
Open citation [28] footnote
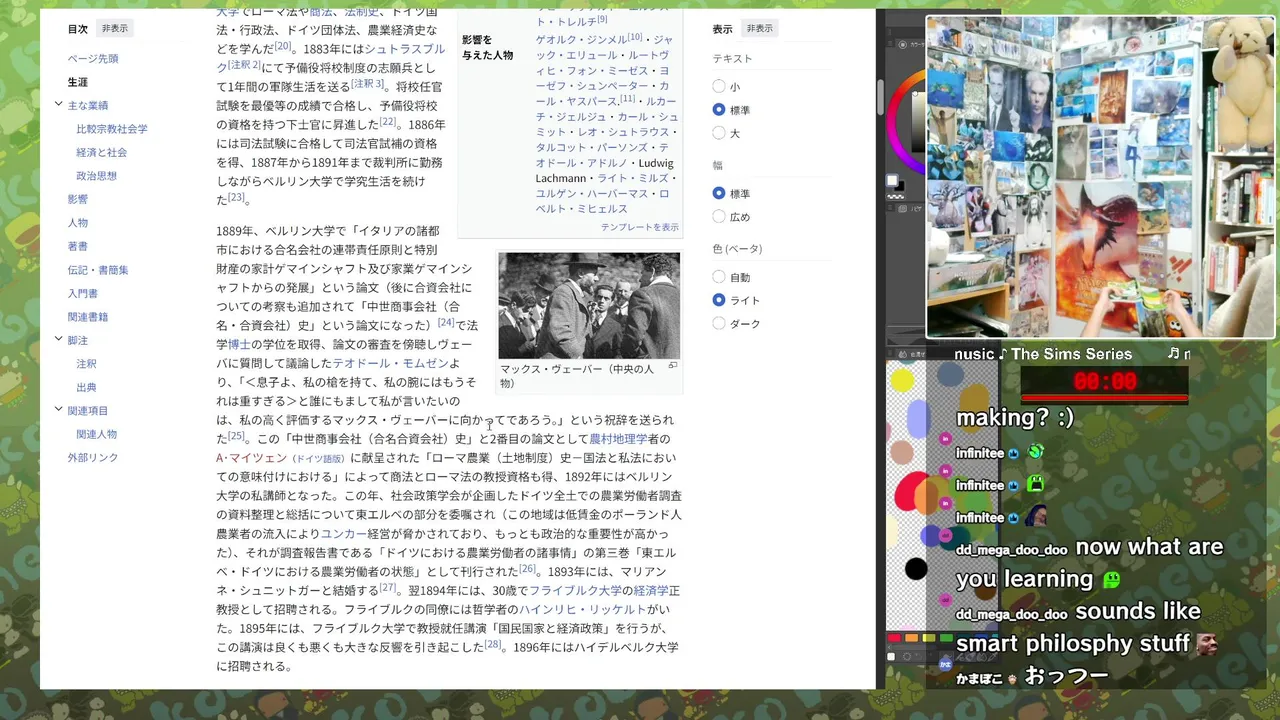coord(492,644)
